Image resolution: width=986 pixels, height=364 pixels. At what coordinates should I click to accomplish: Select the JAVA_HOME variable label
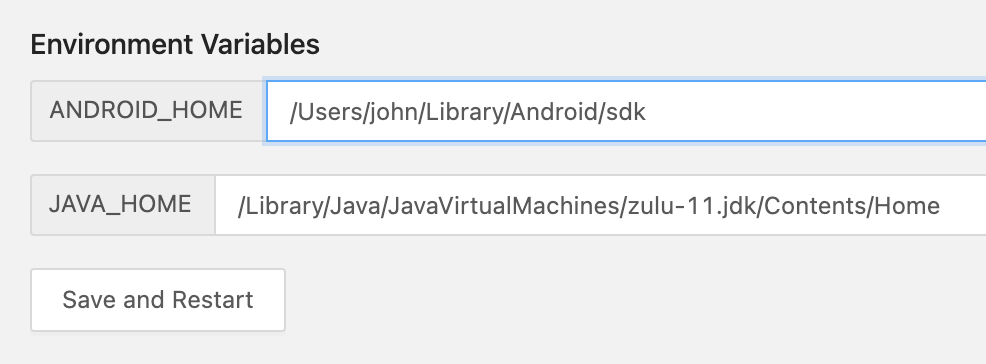[119, 204]
